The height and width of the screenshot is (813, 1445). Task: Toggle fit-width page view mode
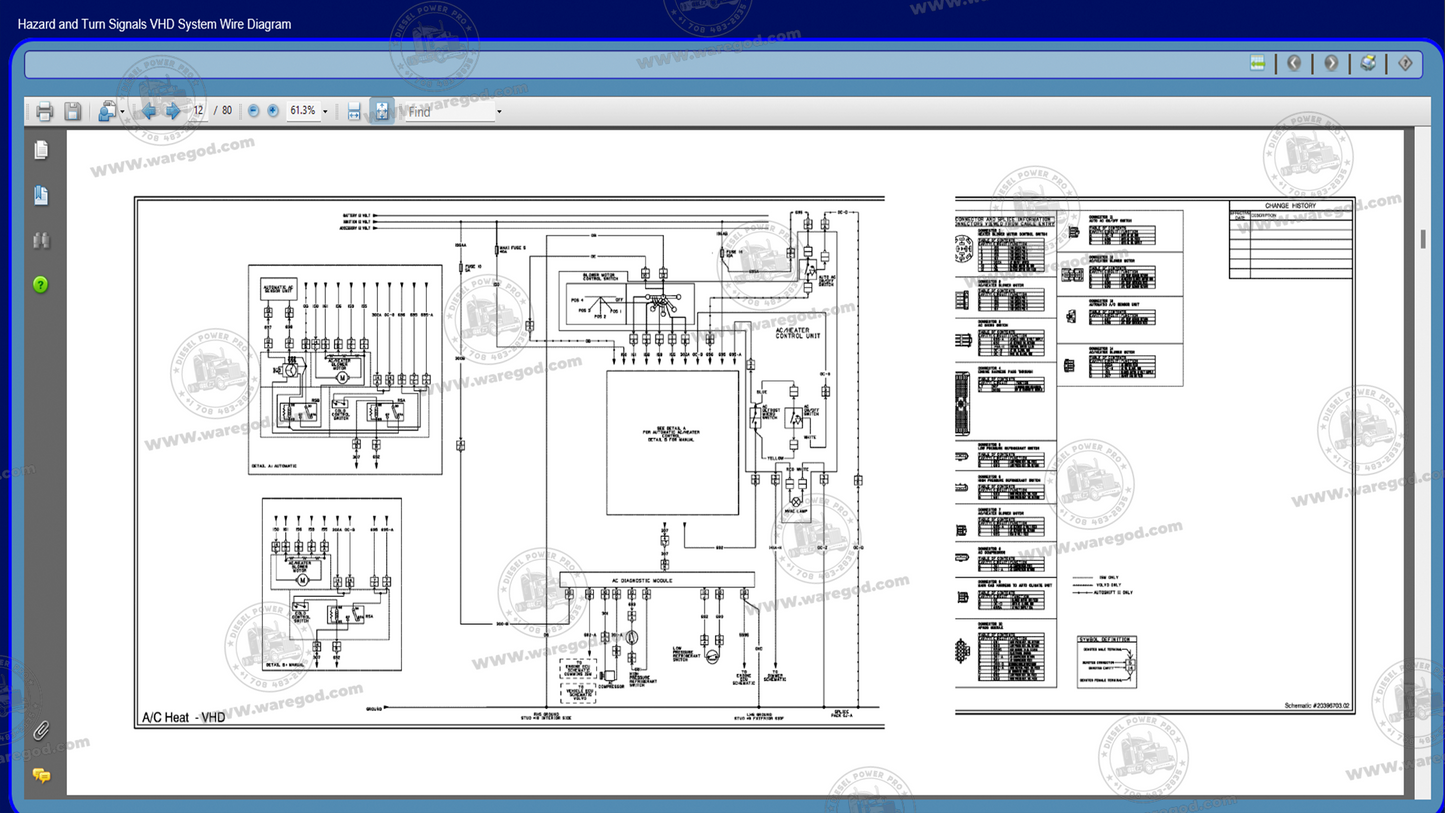pyautogui.click(x=353, y=111)
